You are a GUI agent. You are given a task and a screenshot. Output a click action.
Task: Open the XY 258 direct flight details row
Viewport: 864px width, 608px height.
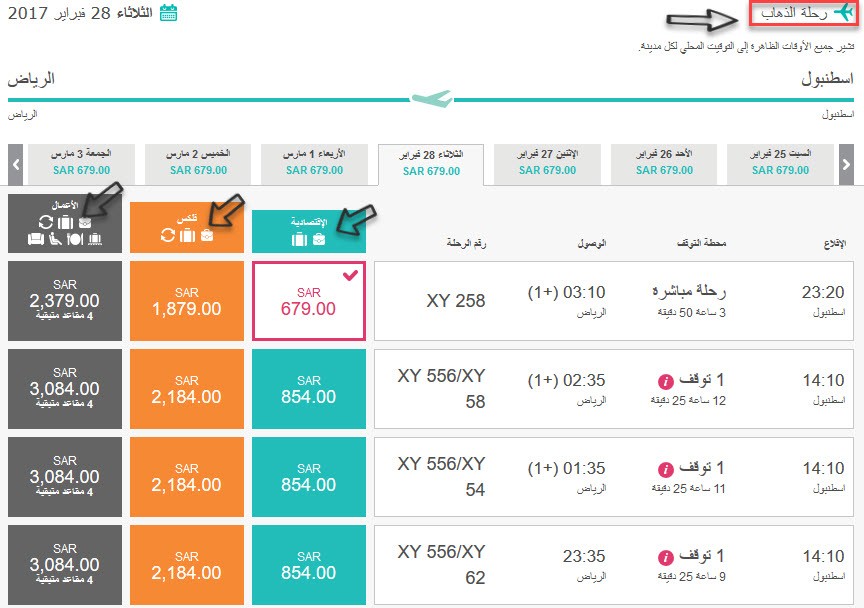point(614,301)
